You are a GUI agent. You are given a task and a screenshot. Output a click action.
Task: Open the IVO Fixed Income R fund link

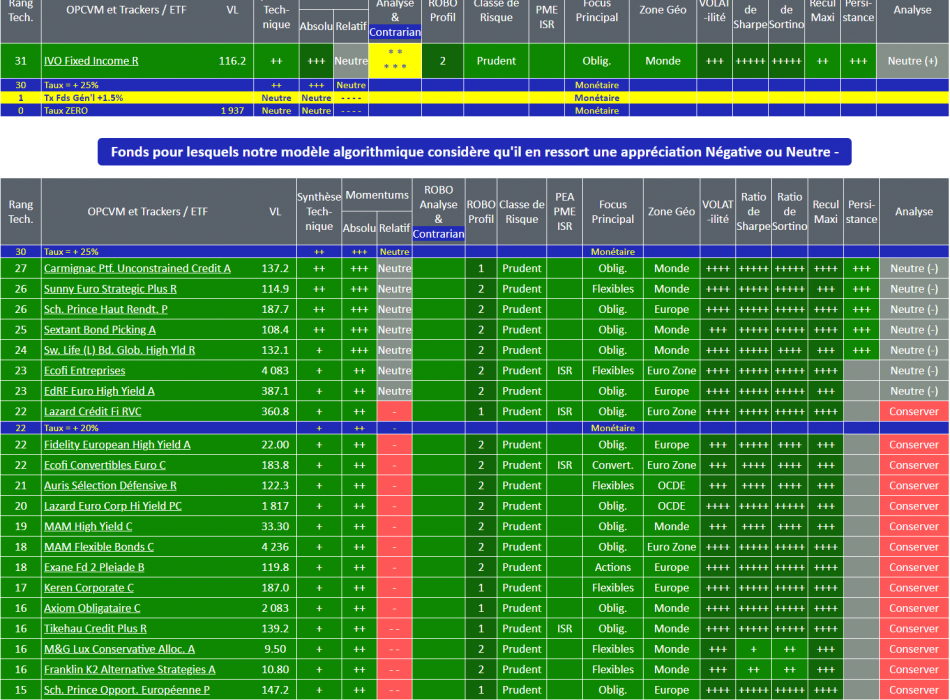click(91, 61)
